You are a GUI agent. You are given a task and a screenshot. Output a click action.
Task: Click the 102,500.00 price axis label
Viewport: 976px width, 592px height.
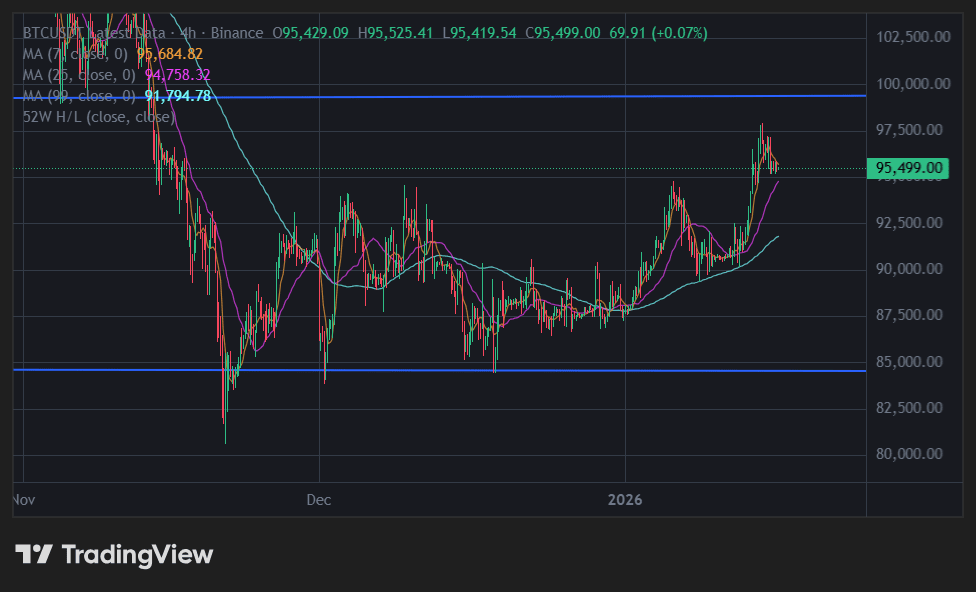coord(913,37)
